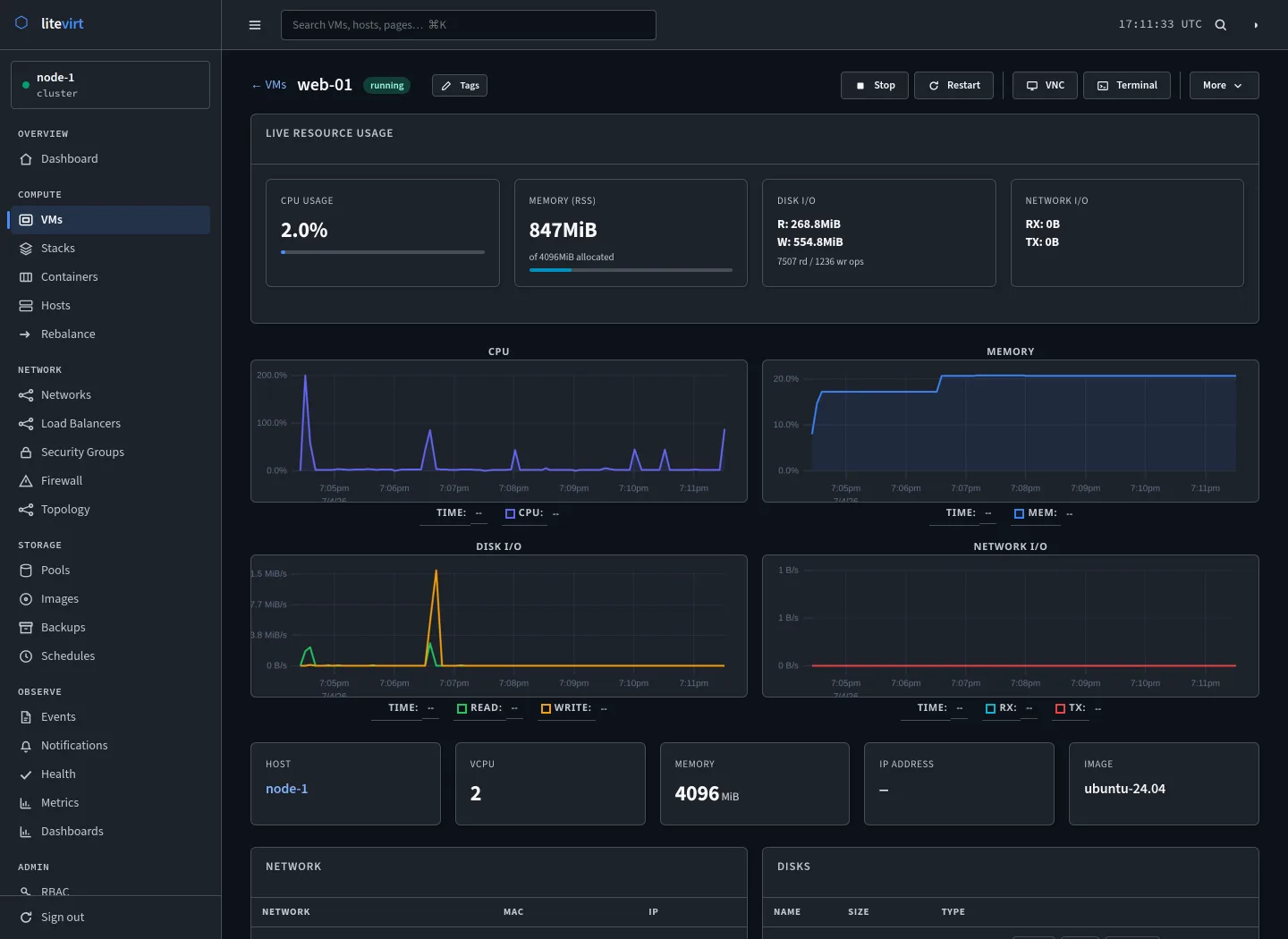Viewport: 1288px width, 939px height.
Task: Focus the Search VMs, hosts, pages field
Action: coord(468,25)
